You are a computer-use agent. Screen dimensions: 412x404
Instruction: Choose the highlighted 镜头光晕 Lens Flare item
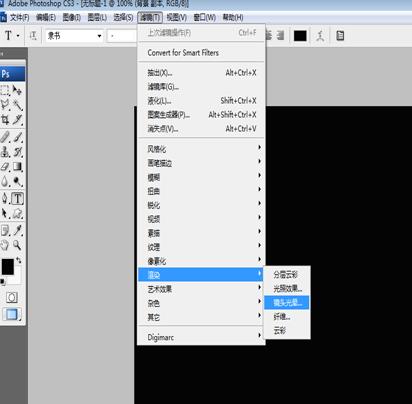tap(287, 303)
